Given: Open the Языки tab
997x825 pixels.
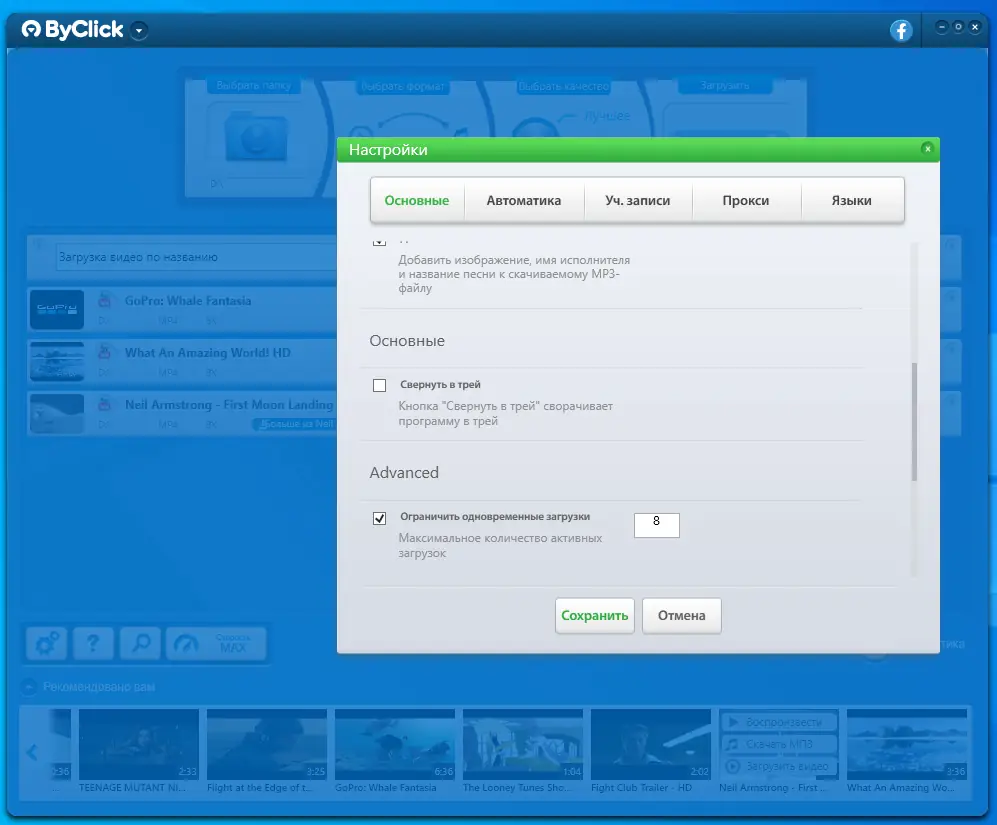Looking at the screenshot, I should point(851,200).
